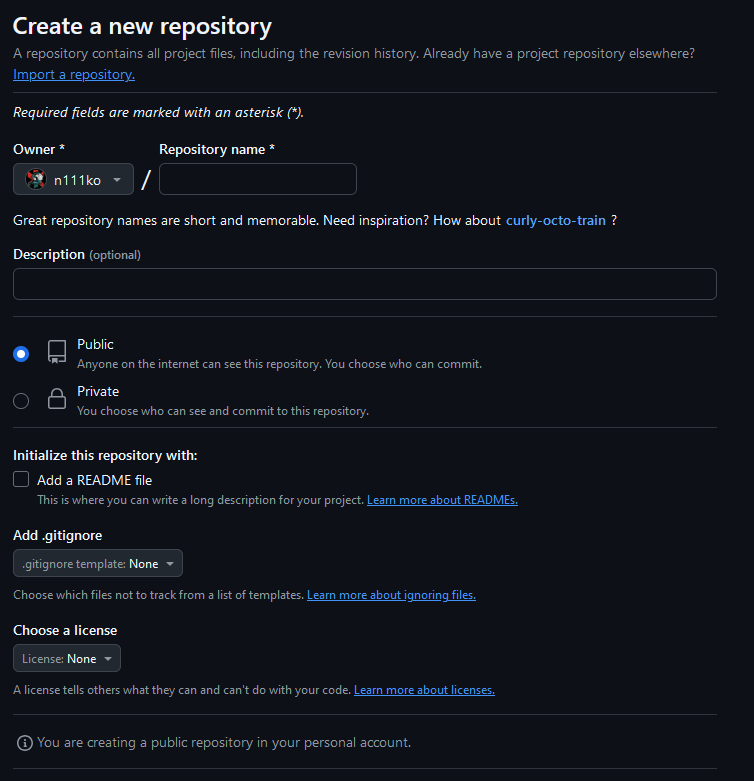Click the private repository lock icon
The height and width of the screenshot is (781, 754).
pyautogui.click(x=57, y=399)
